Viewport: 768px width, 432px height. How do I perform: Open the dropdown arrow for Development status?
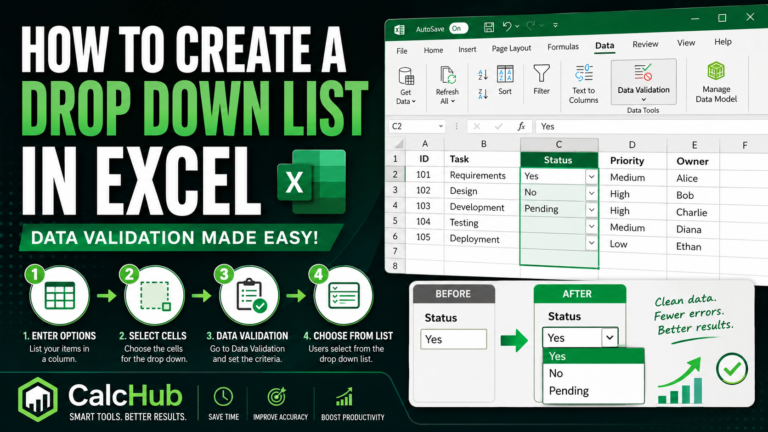click(592, 210)
